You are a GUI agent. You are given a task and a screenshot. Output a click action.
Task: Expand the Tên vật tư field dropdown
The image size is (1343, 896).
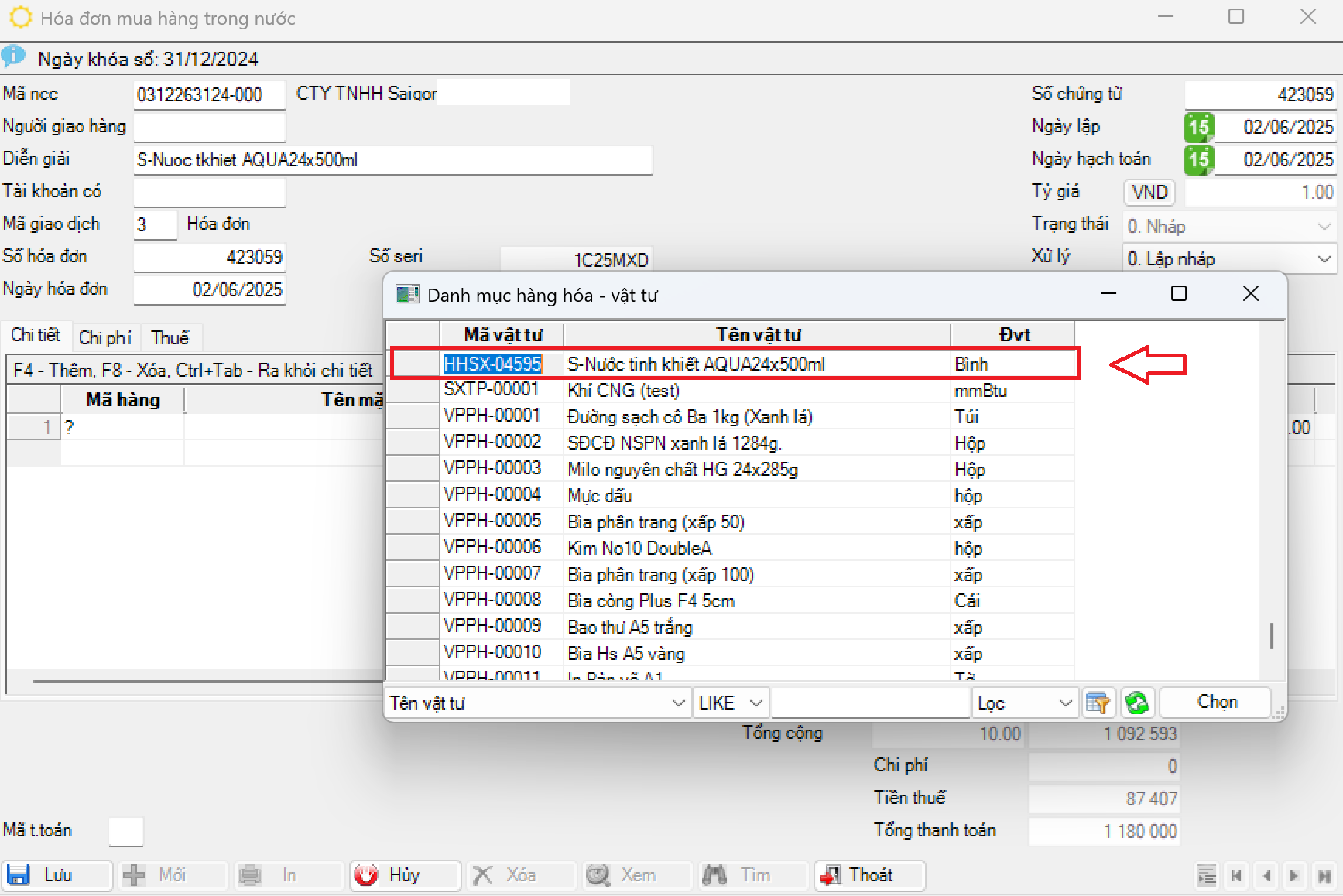pos(678,703)
